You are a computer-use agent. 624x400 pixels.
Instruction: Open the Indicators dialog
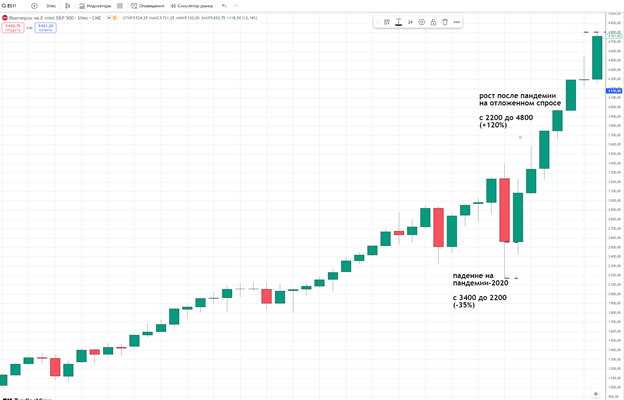pyautogui.click(x=95, y=6)
